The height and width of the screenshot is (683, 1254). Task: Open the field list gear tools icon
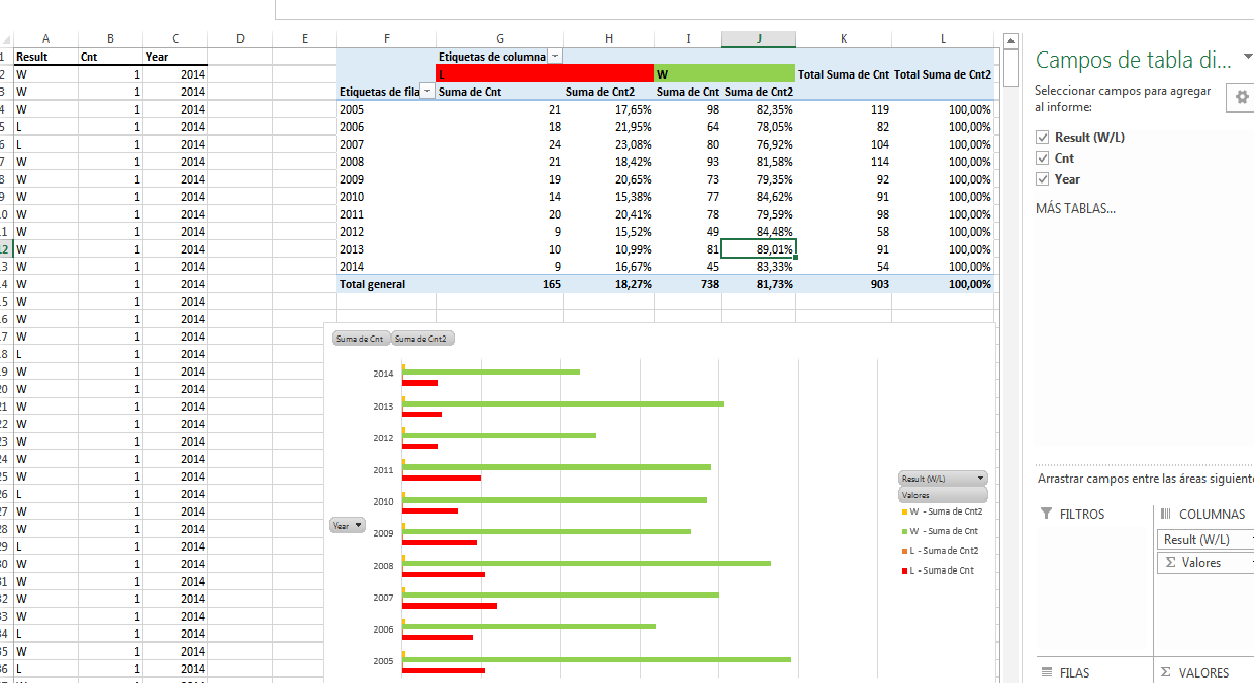1242,97
